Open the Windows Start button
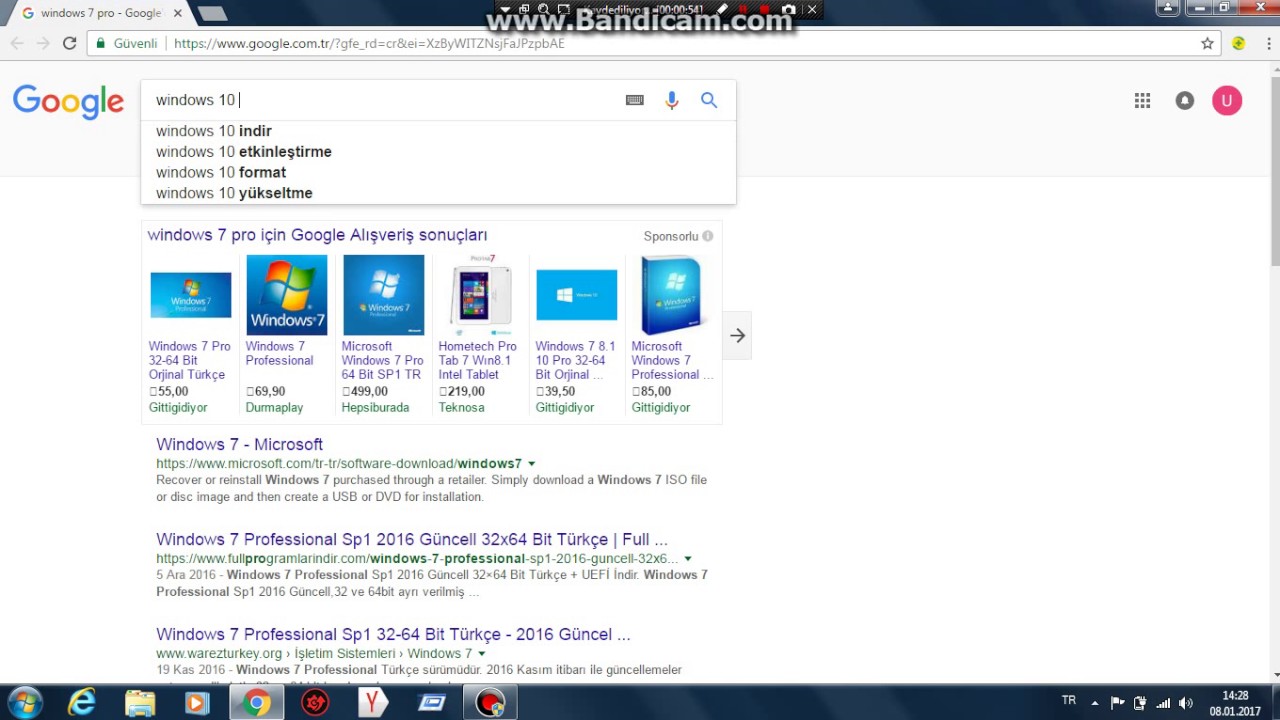 tap(25, 703)
